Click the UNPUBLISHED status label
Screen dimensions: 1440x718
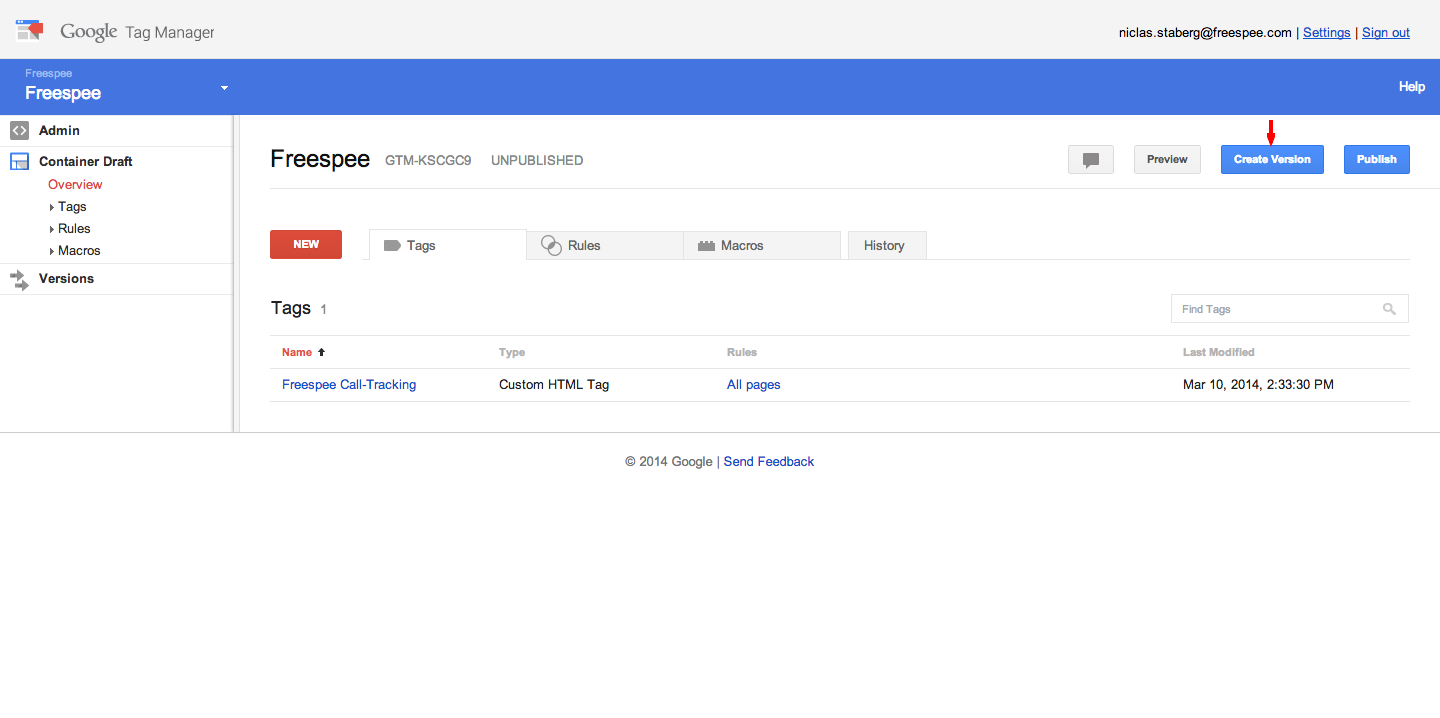(x=537, y=160)
